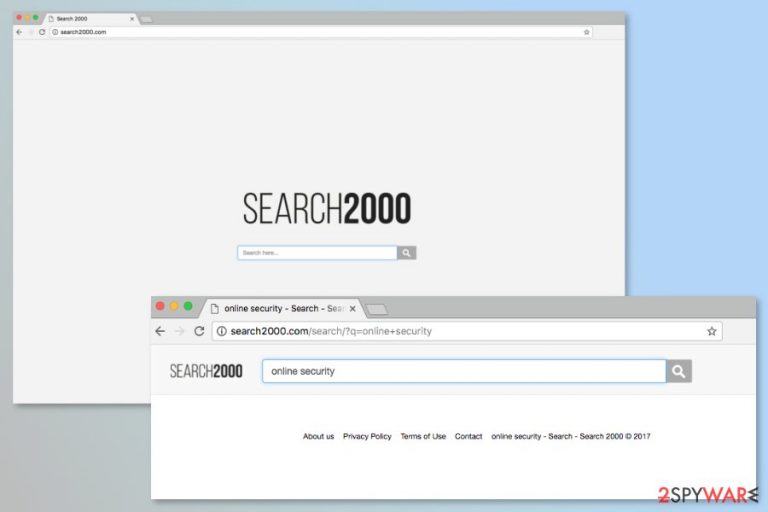View site info icon in back window address bar
768x512 pixels.
55,32
